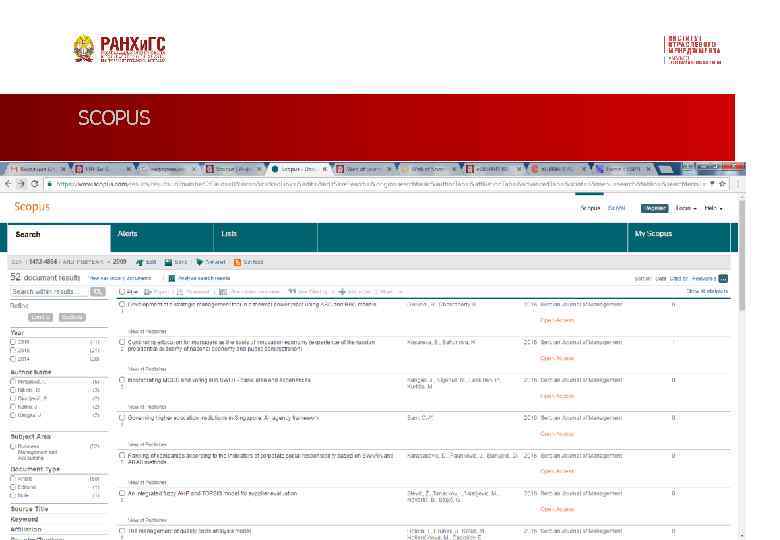Sort results by Date
The image size is (780, 540).
coord(661,278)
